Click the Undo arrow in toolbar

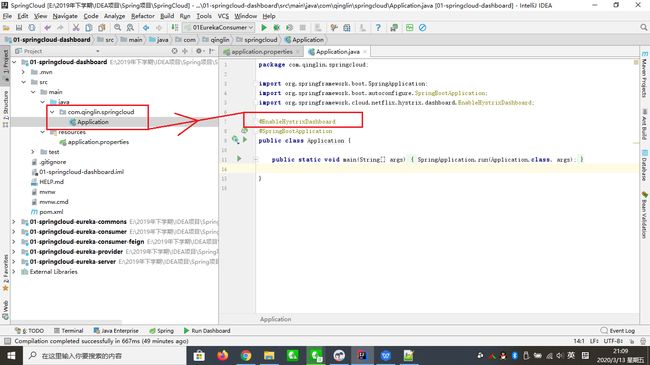click(48, 28)
